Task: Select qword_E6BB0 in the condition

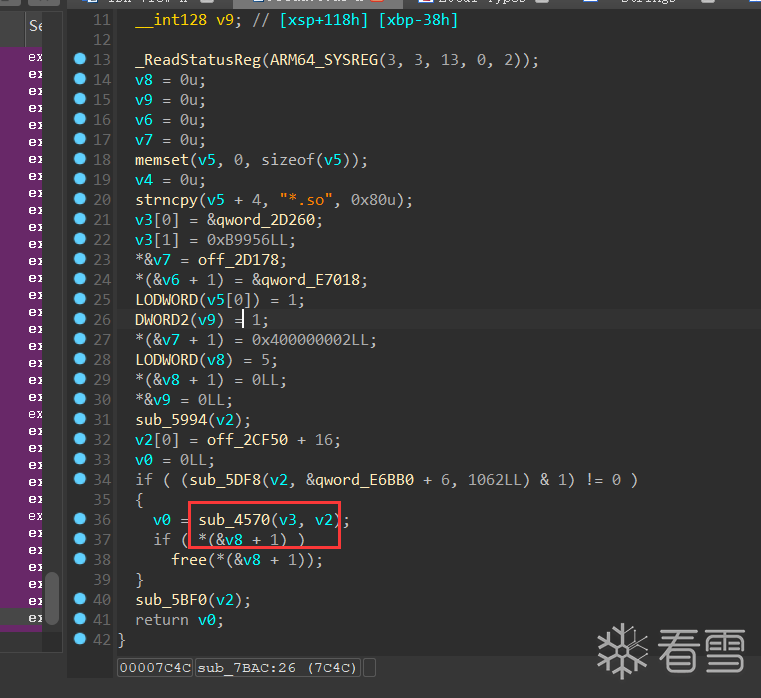Action: [364, 480]
